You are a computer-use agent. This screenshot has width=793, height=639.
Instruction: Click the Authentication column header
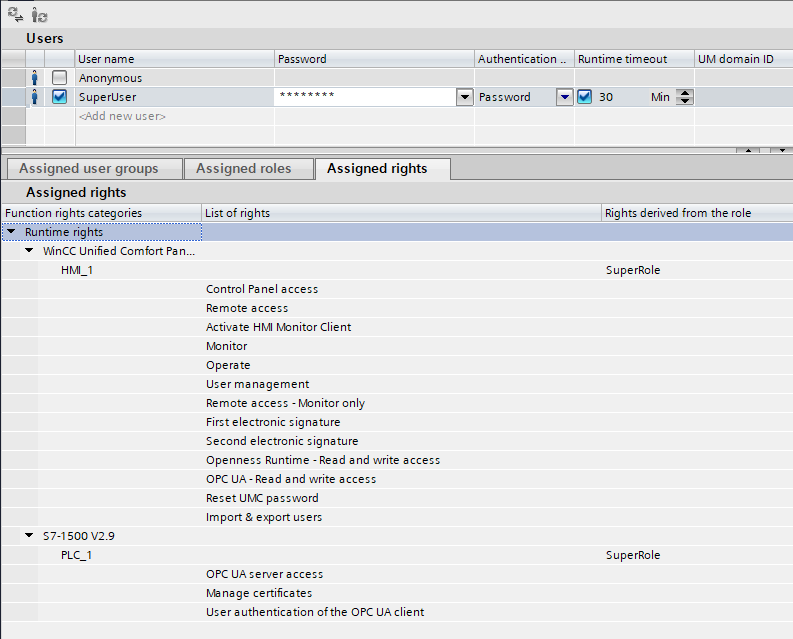click(524, 59)
